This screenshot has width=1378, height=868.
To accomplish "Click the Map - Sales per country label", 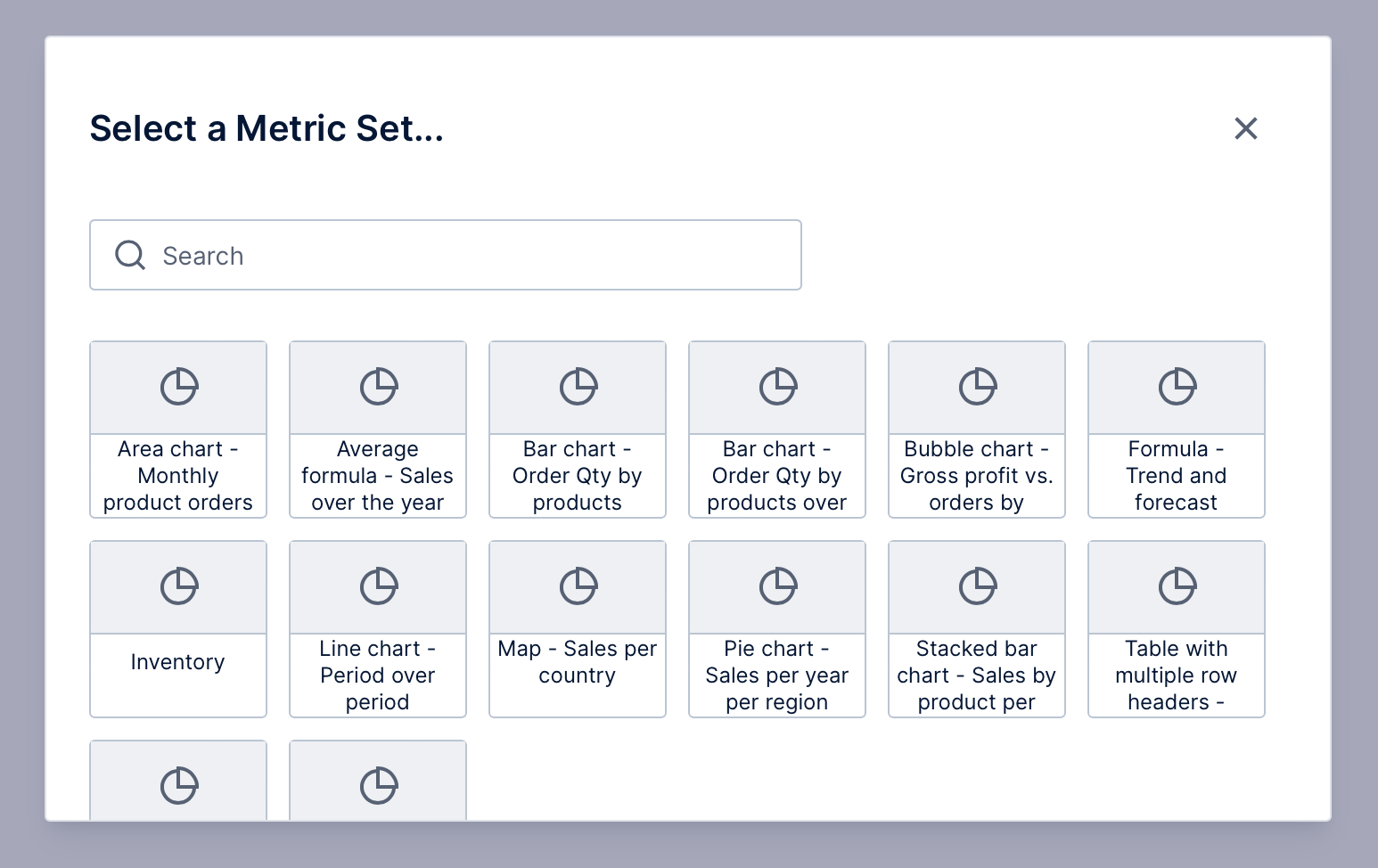I will [578, 662].
